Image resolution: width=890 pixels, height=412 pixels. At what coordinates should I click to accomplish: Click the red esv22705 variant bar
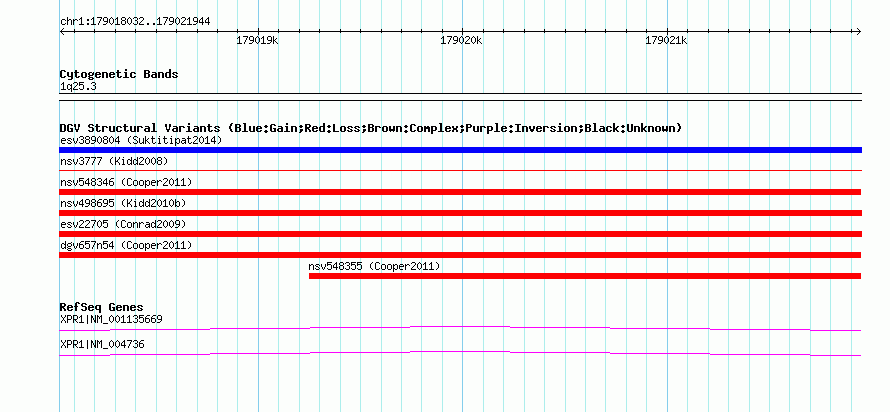pyautogui.click(x=460, y=234)
